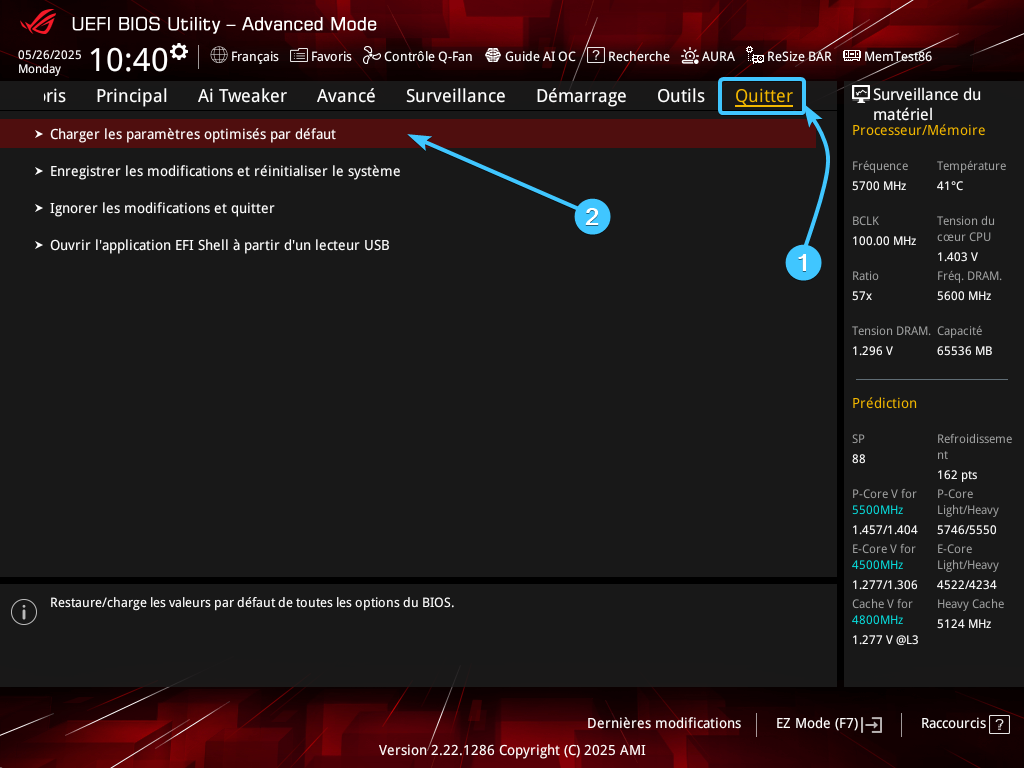
Task: Open the Raccourcis shortcuts button
Action: tap(965, 724)
